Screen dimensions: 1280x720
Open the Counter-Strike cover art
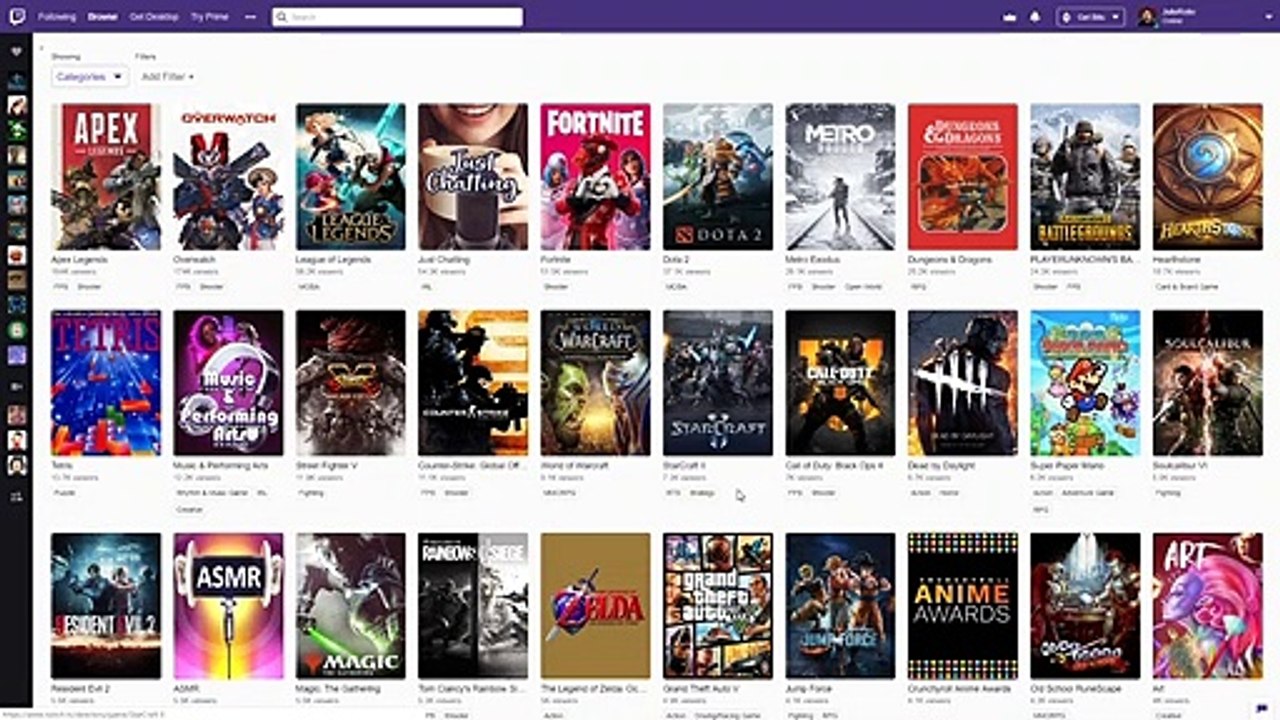[x=473, y=383]
